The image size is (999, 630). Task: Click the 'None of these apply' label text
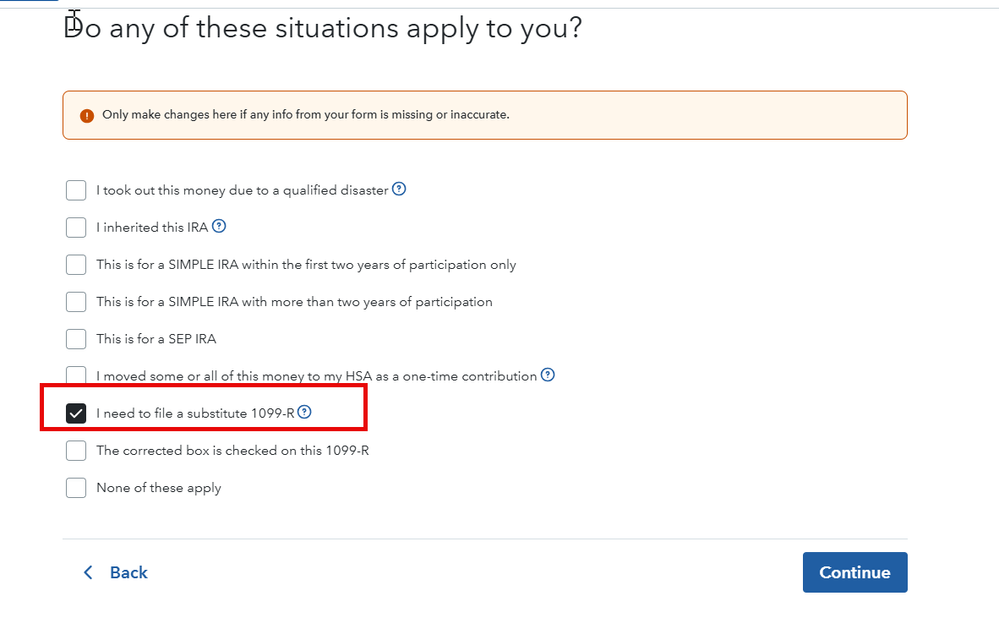click(x=158, y=488)
